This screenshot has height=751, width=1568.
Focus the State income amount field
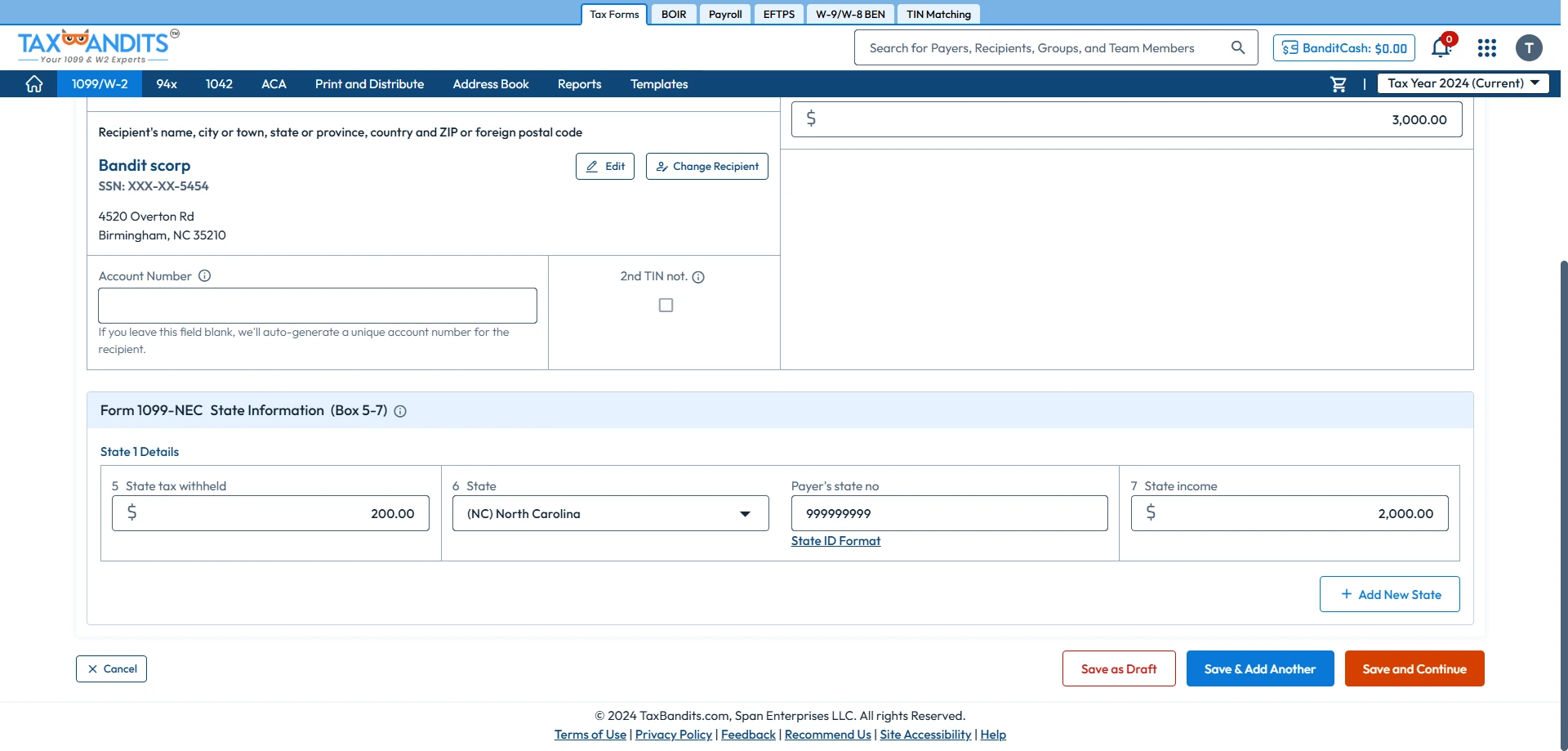(1290, 513)
